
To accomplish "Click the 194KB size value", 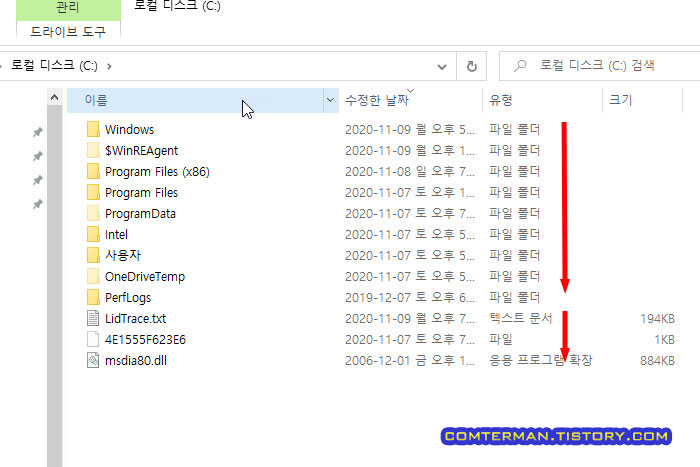I will click(x=657, y=318).
